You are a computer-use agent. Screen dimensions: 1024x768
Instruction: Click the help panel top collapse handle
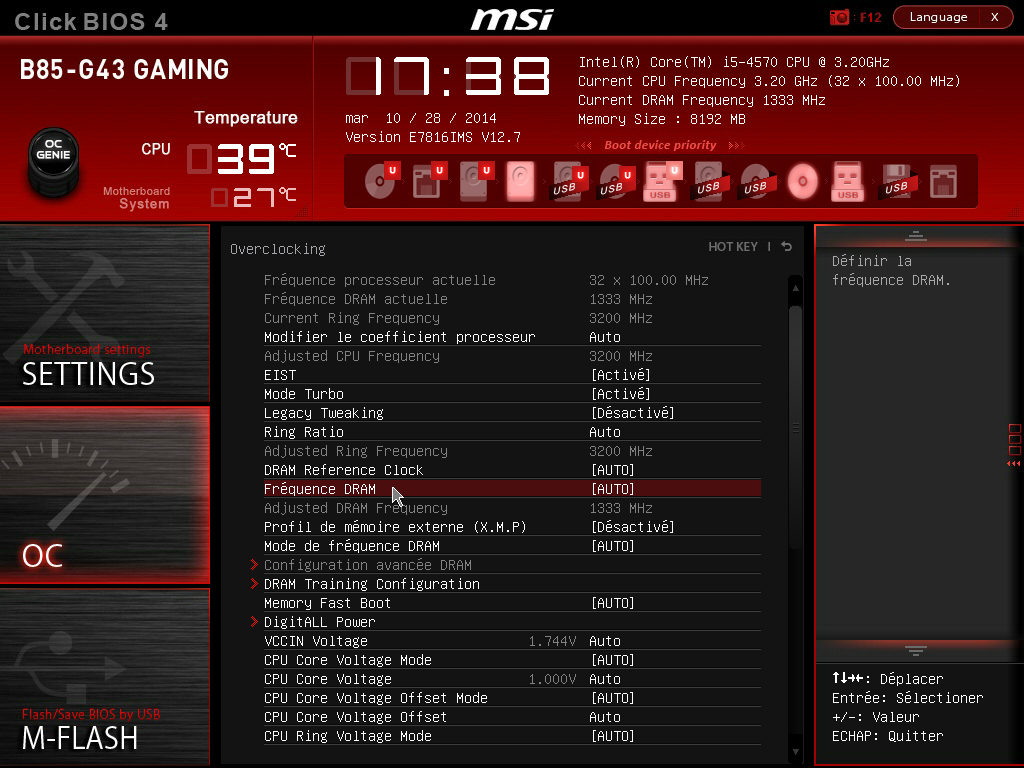coord(916,236)
